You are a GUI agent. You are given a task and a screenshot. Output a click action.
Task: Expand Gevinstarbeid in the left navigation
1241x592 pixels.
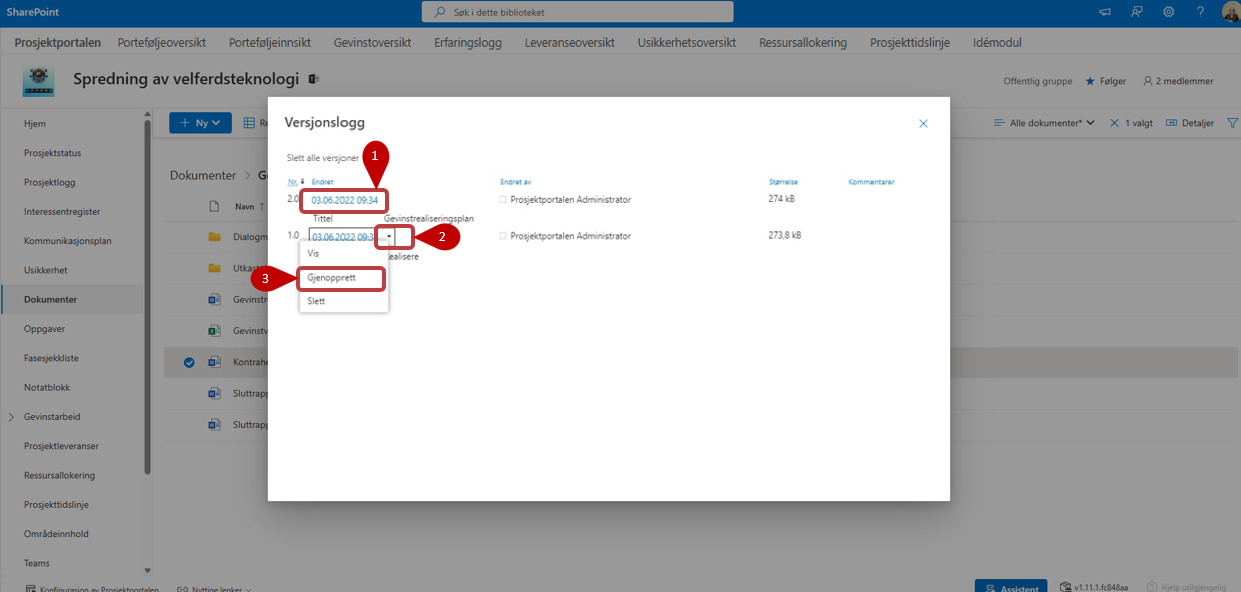pyautogui.click(x=11, y=416)
